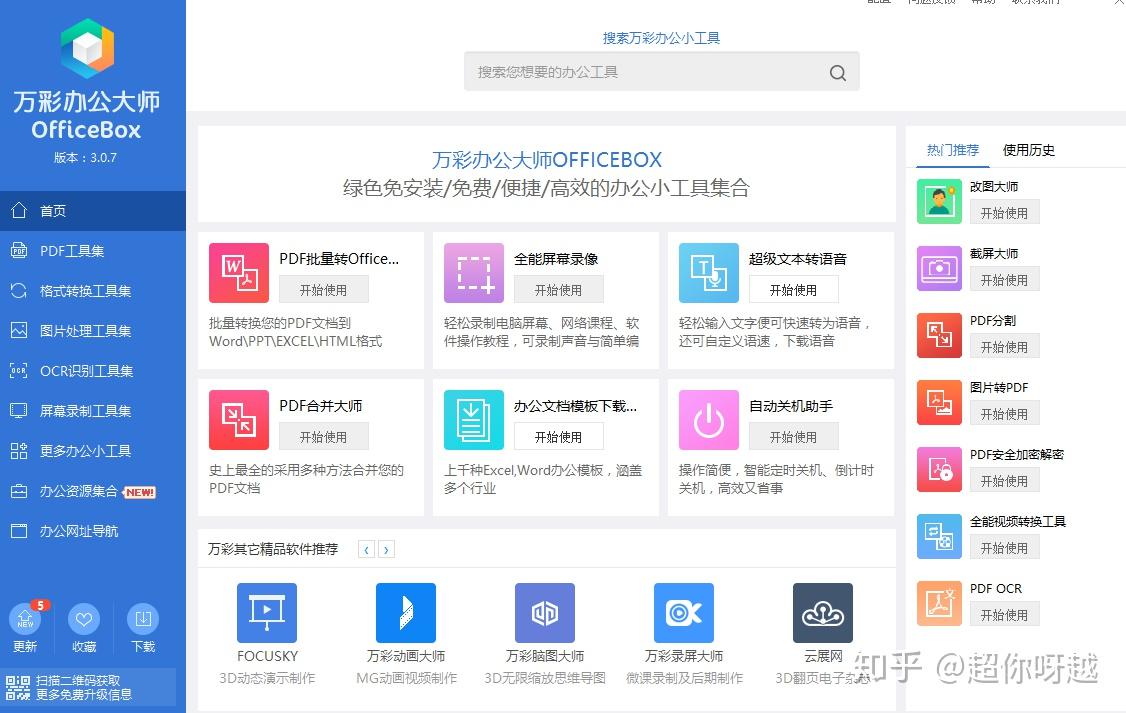Screen dimensions: 1126x713
Task: Click 自动关机助手 power icon
Action: pos(709,420)
